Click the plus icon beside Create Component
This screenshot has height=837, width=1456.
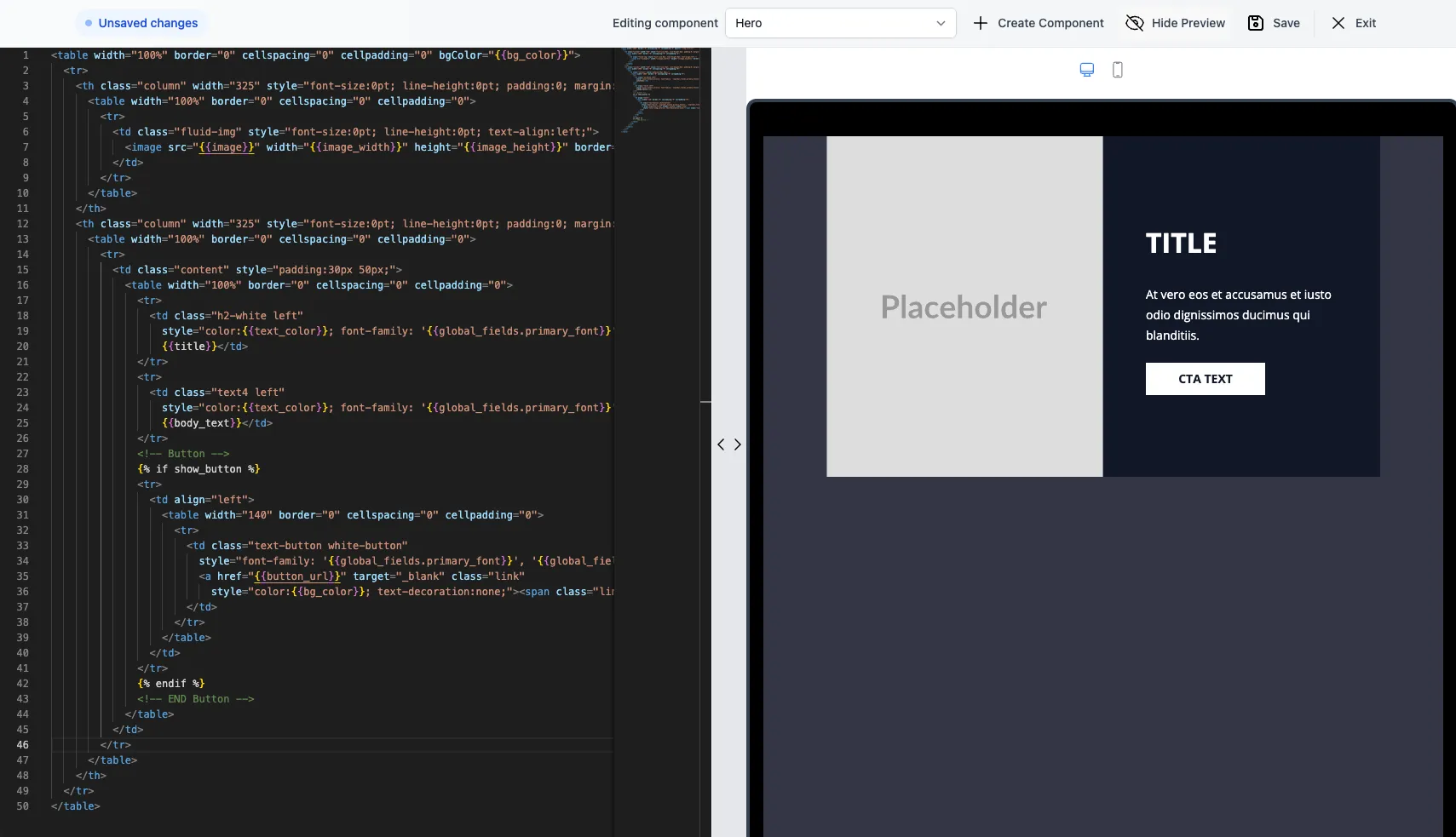click(979, 23)
